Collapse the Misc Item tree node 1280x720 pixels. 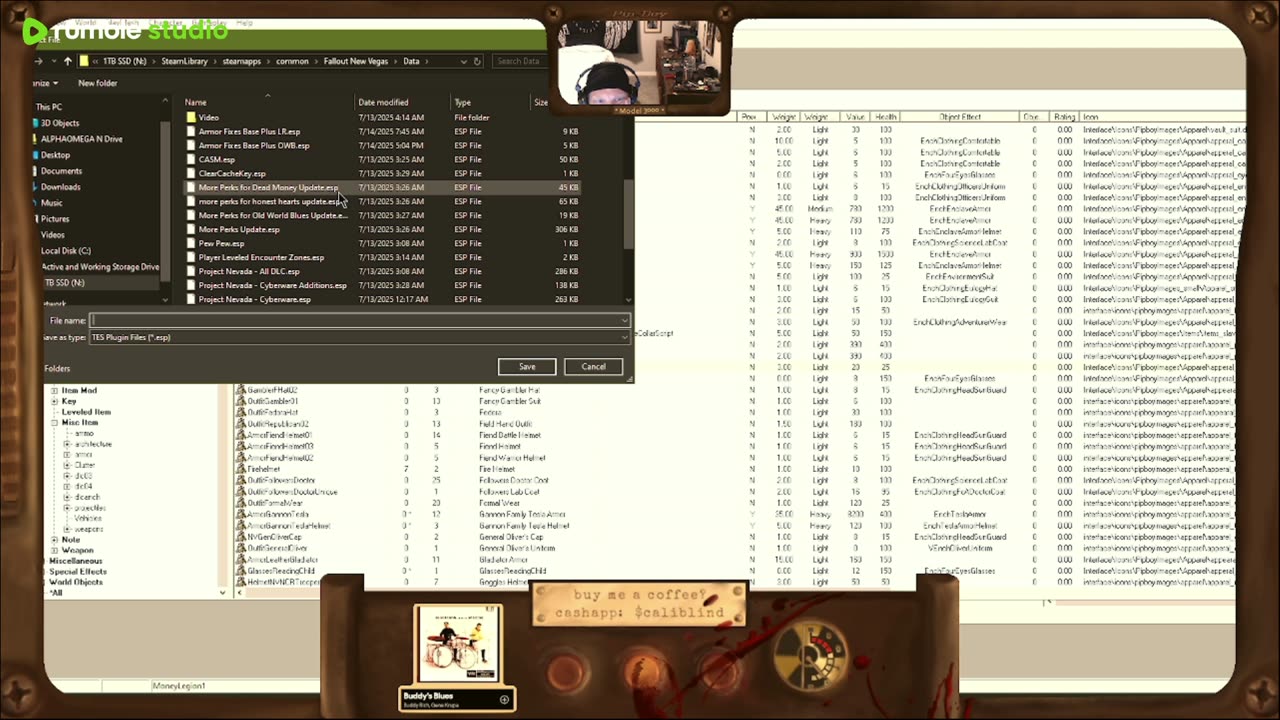[54, 423]
